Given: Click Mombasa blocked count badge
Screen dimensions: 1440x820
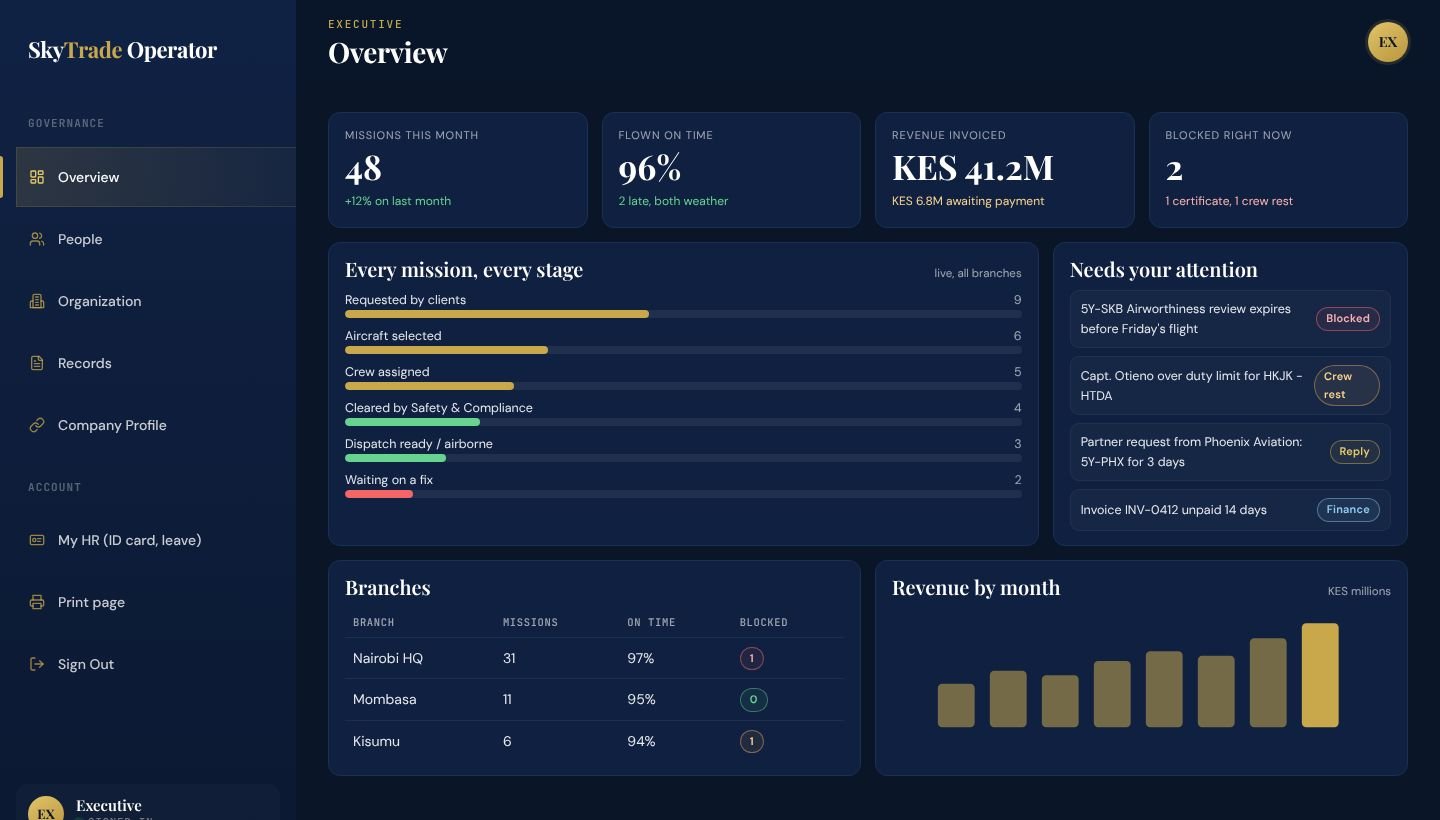Looking at the screenshot, I should [753, 700].
